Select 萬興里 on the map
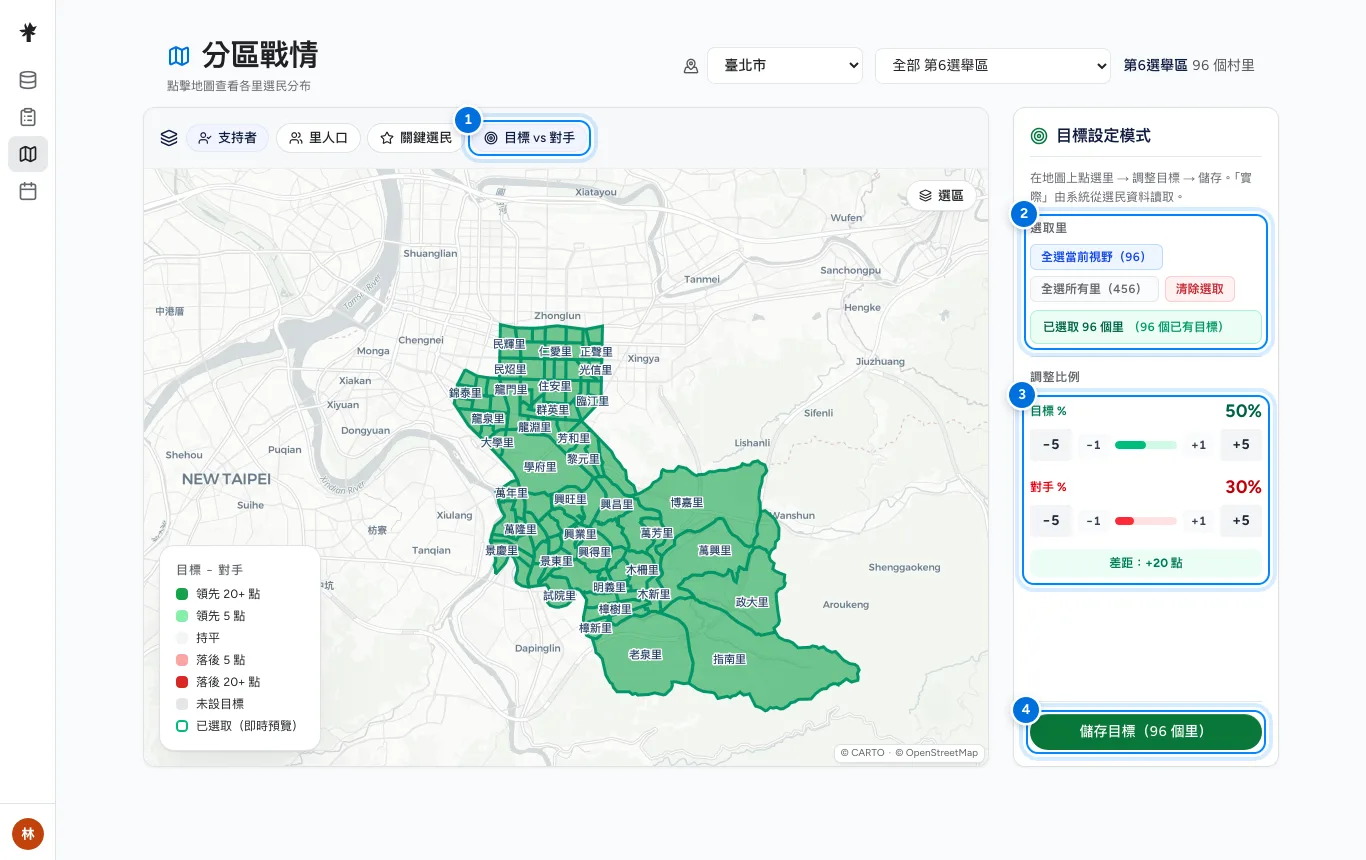Screen dimensions: 1366x860 715,551
